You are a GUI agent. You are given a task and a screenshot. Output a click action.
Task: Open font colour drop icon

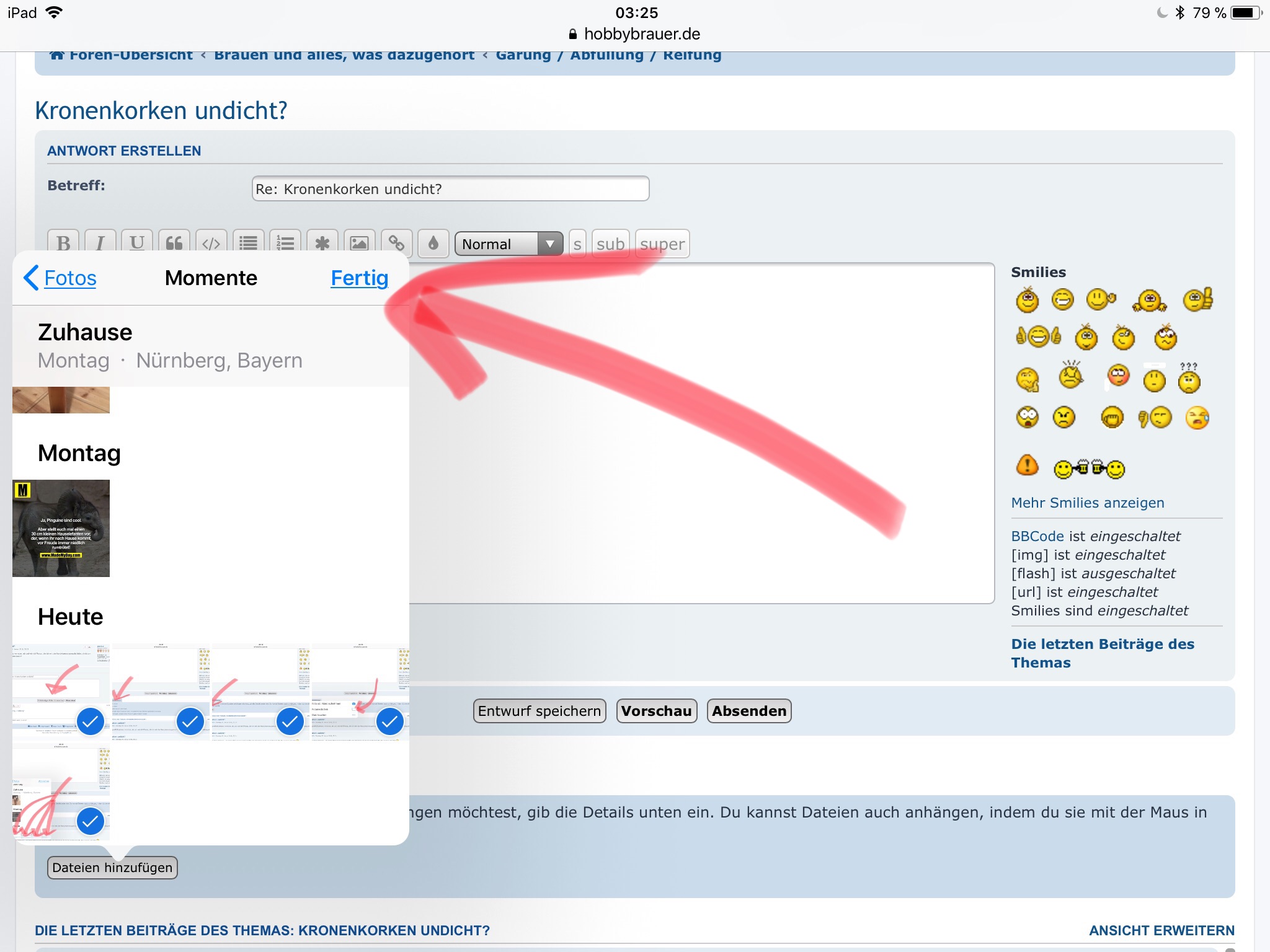[433, 243]
